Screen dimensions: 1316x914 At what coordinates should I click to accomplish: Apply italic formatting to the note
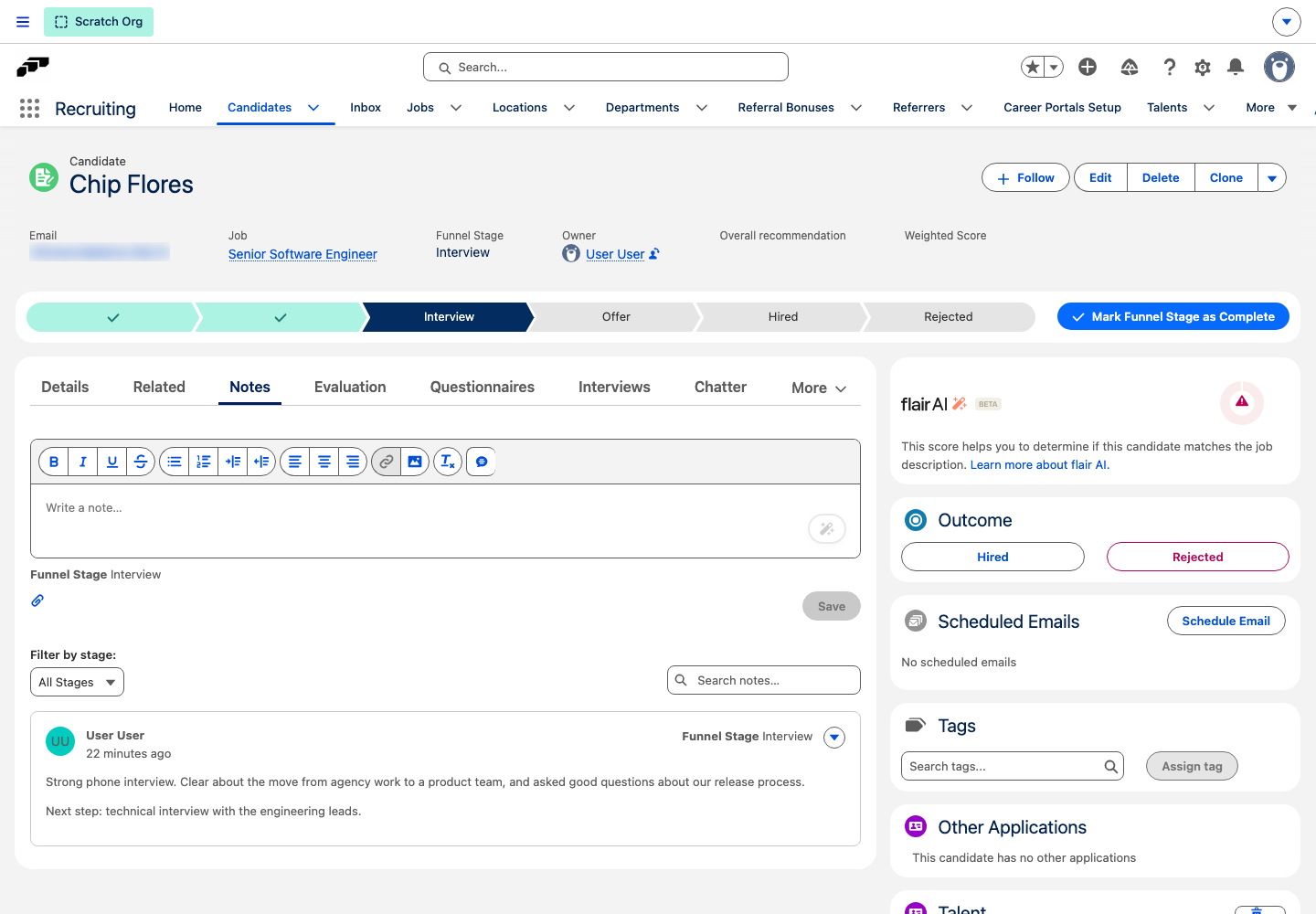click(83, 462)
